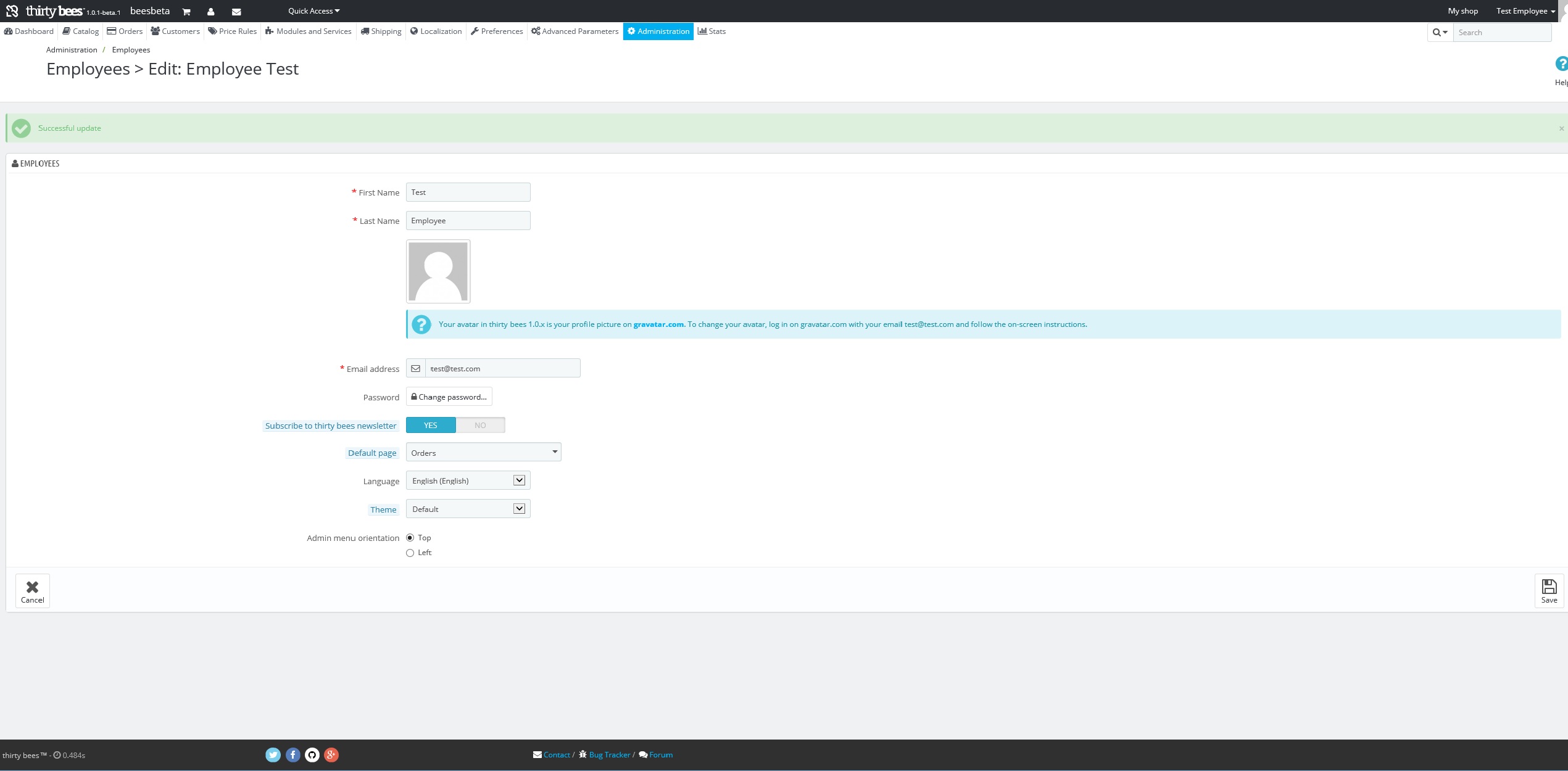Open the Catalog menu
The height and width of the screenshot is (771, 1568).
pyautogui.click(x=81, y=31)
